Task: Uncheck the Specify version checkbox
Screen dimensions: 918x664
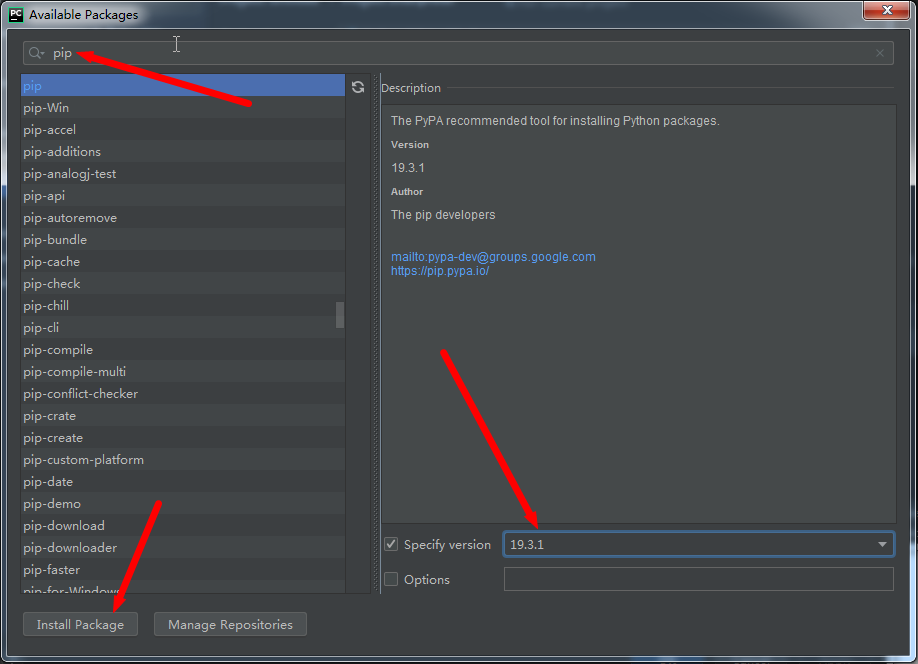Action: (x=391, y=544)
